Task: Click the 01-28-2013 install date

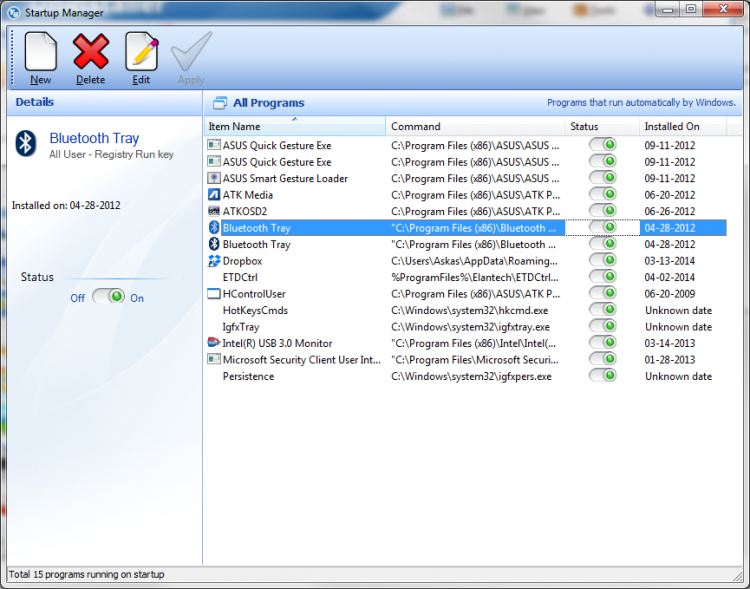Action: [670, 360]
